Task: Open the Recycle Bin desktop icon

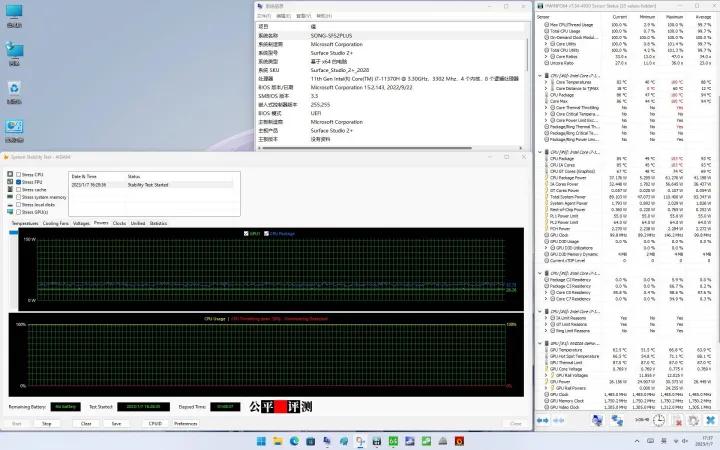Action: 15,91
